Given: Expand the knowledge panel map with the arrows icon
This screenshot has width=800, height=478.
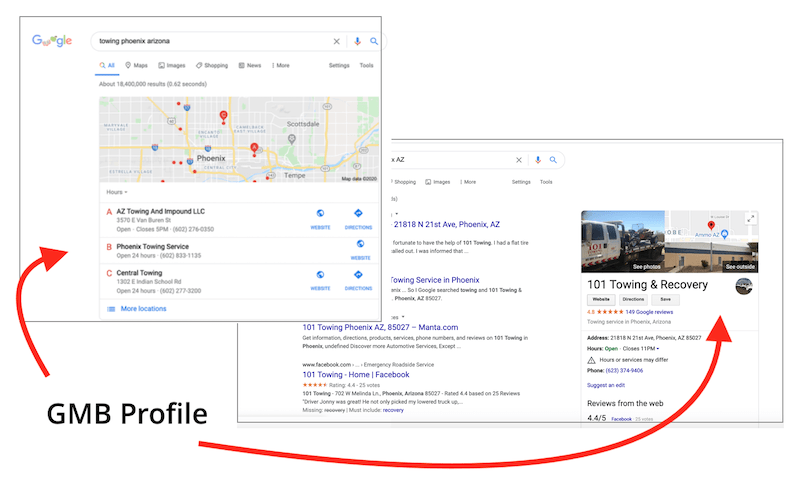Looking at the screenshot, I should (751, 218).
